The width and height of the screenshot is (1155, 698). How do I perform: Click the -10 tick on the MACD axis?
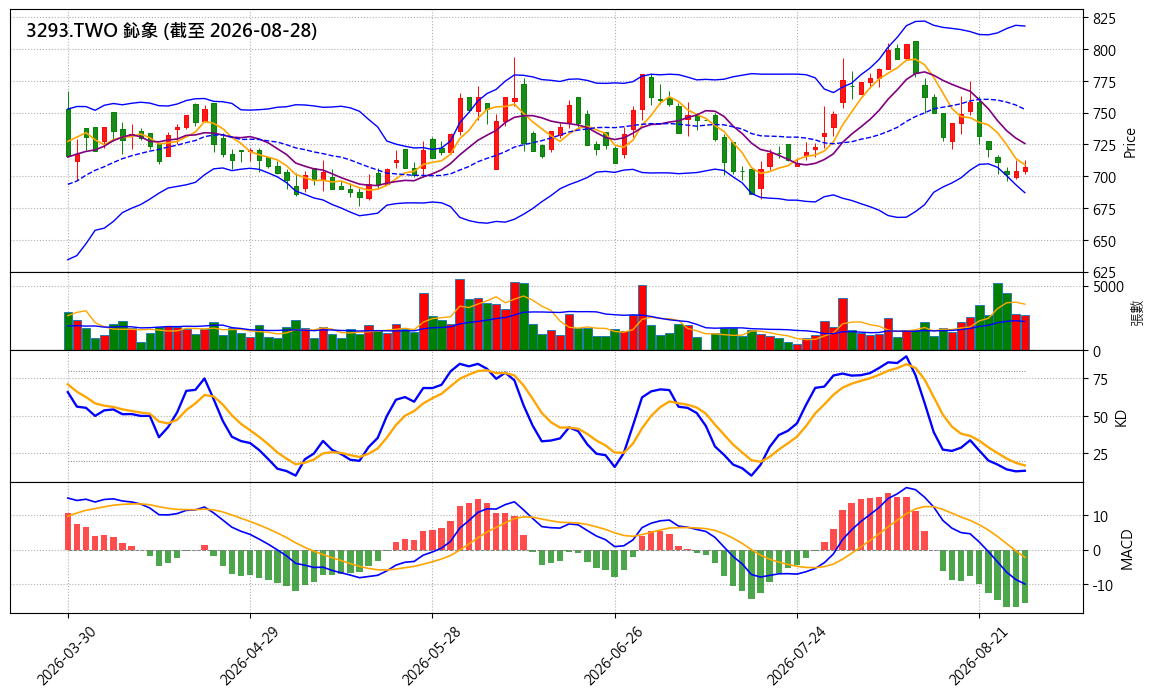pyautogui.click(x=1103, y=585)
